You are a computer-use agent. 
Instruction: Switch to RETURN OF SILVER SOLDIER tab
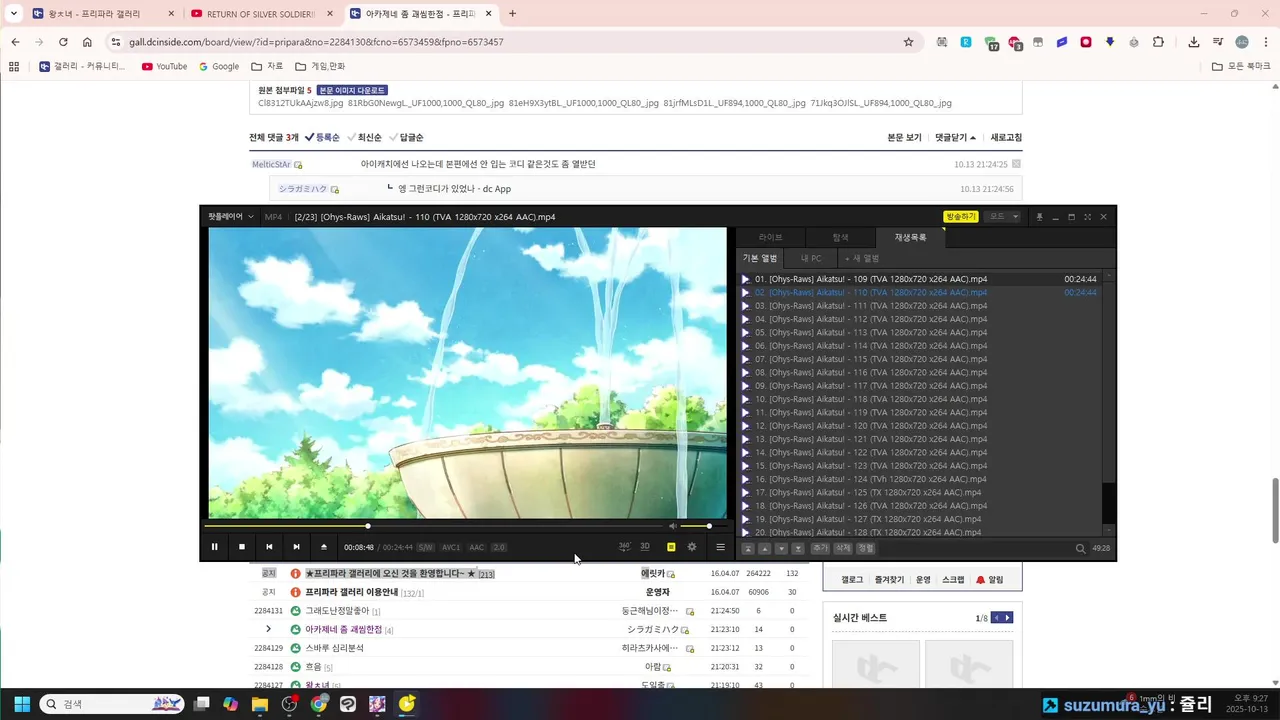(x=261, y=14)
